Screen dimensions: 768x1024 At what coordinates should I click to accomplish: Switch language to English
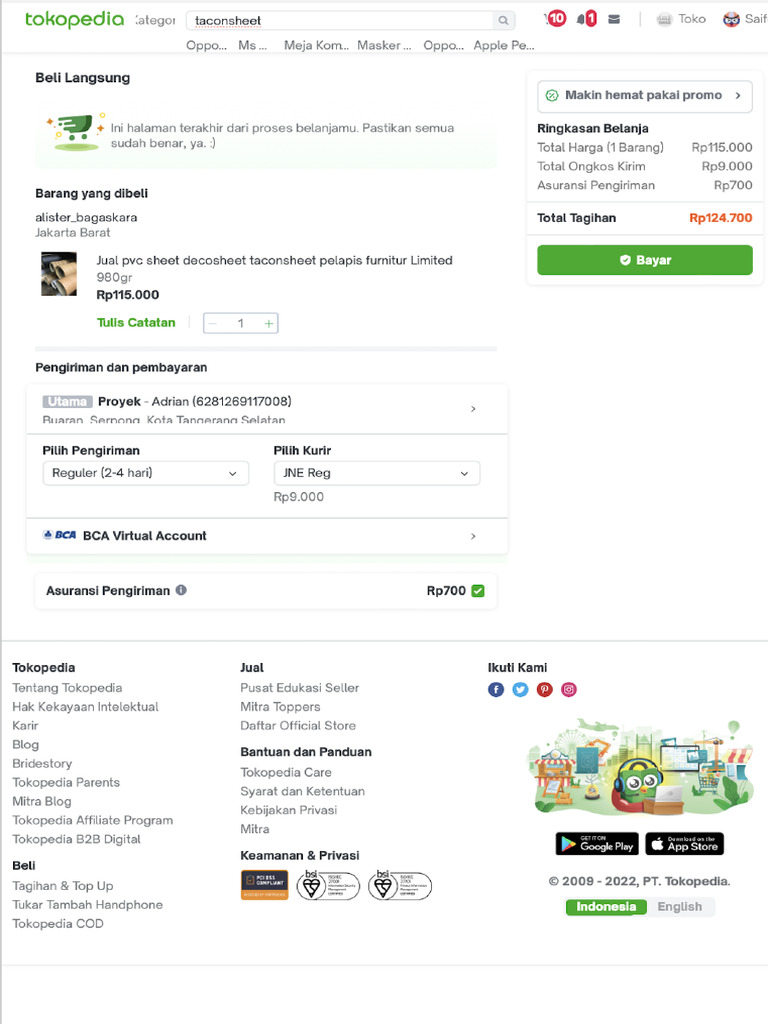[x=680, y=907]
